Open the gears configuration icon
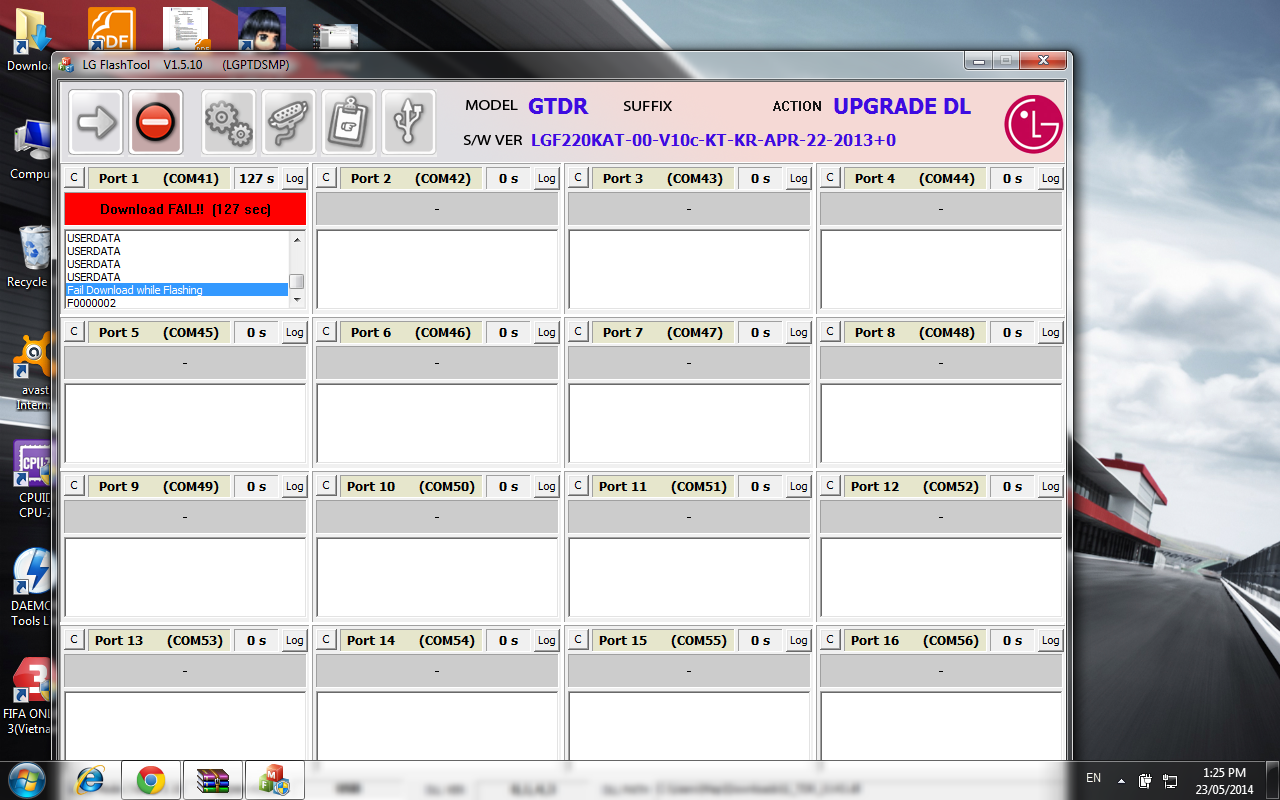 tap(228, 122)
